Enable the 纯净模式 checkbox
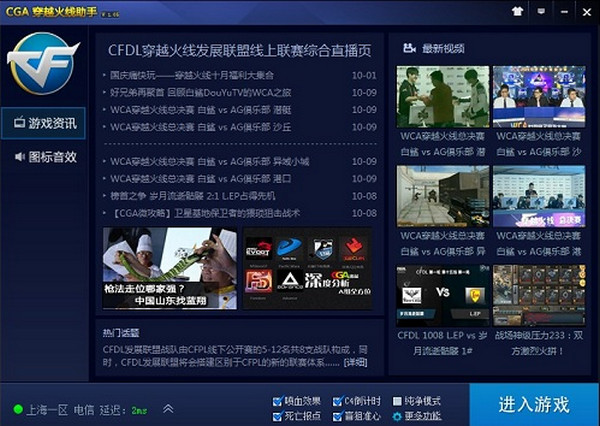Image resolution: width=600 pixels, height=426 pixels. click(397, 401)
